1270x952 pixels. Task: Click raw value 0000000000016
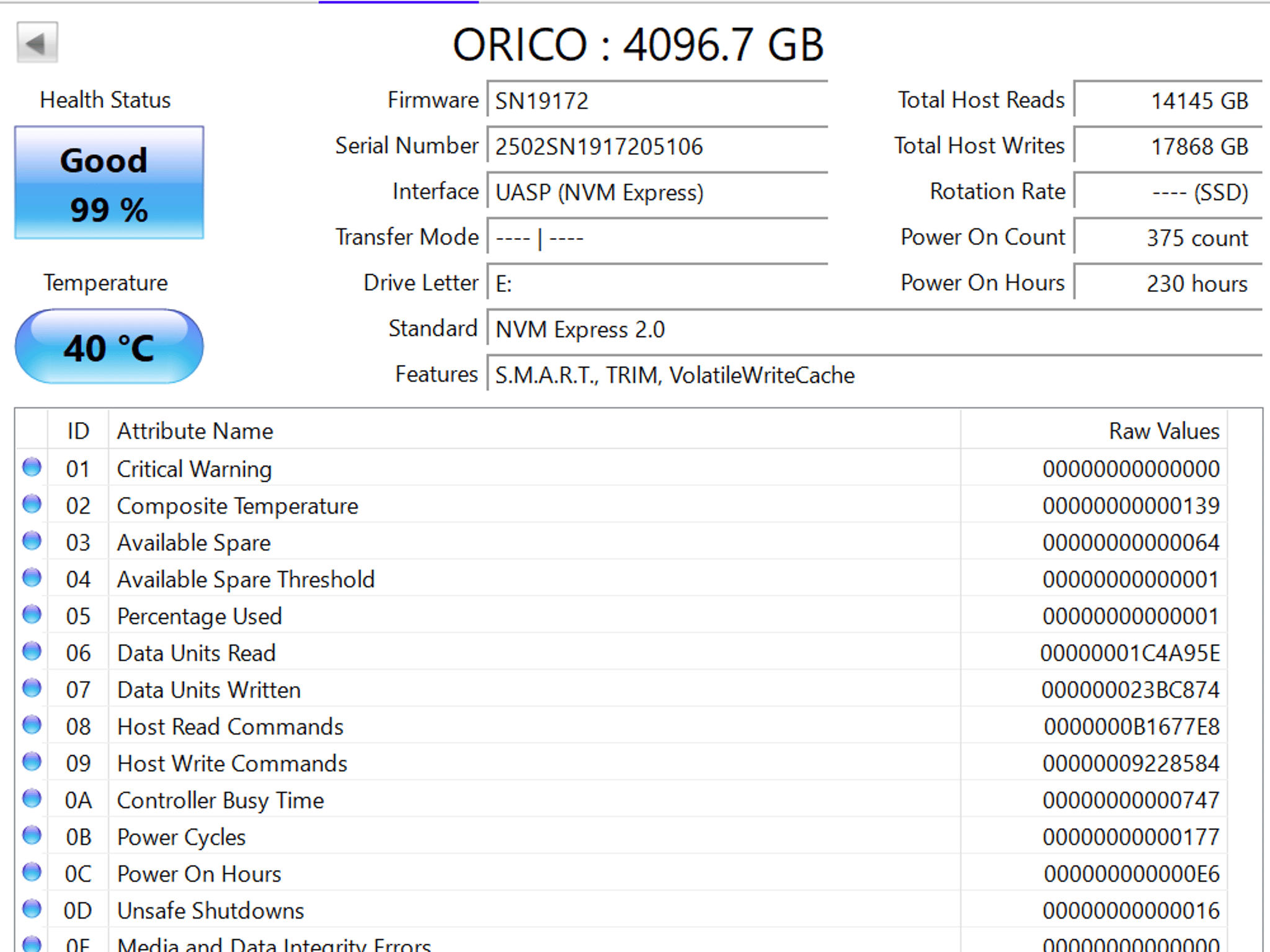(1131, 910)
